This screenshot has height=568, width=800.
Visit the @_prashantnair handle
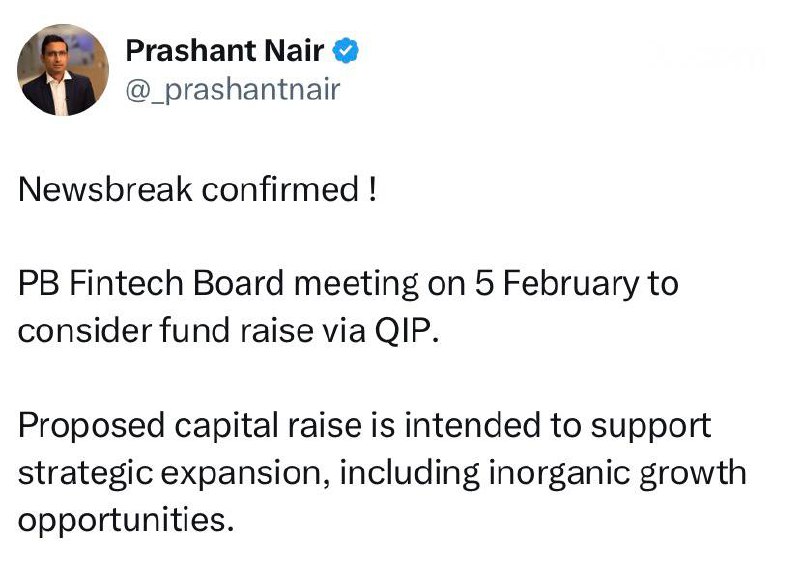233,90
